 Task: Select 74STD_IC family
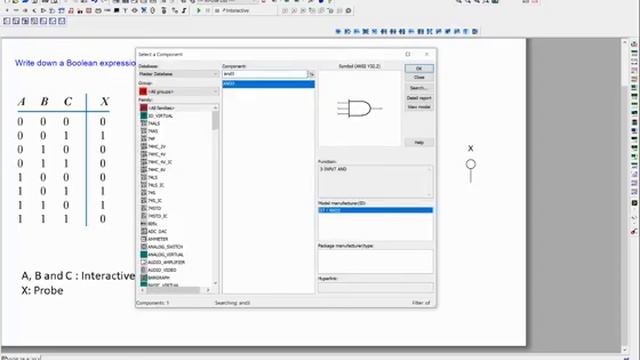pyautogui.click(x=158, y=216)
